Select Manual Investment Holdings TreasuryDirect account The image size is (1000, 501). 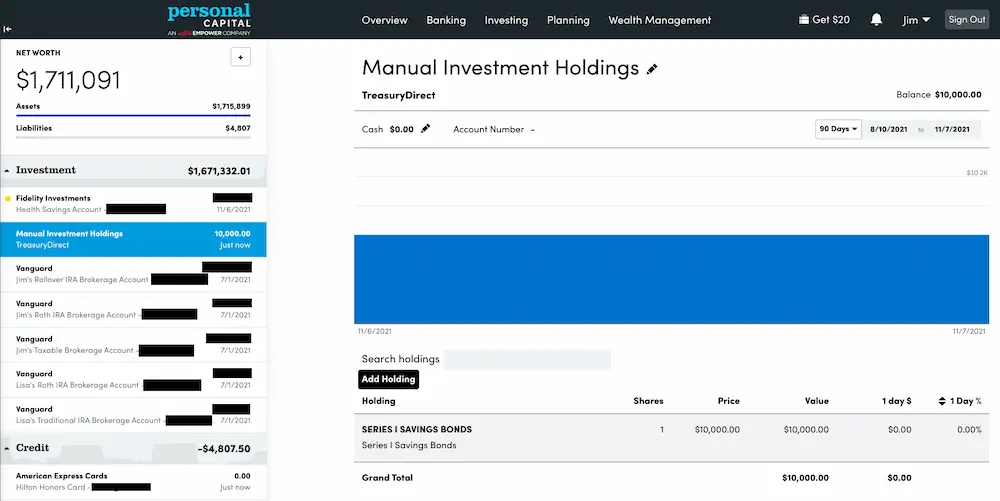click(x=133, y=239)
